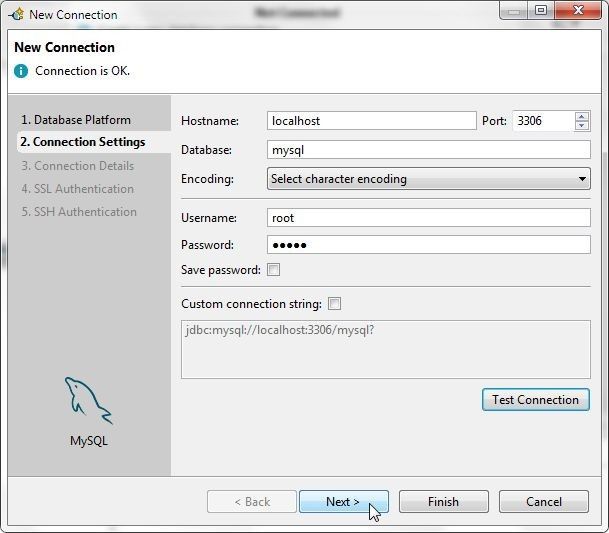Close the New Connection window
The image size is (609, 533).
[578, 10]
